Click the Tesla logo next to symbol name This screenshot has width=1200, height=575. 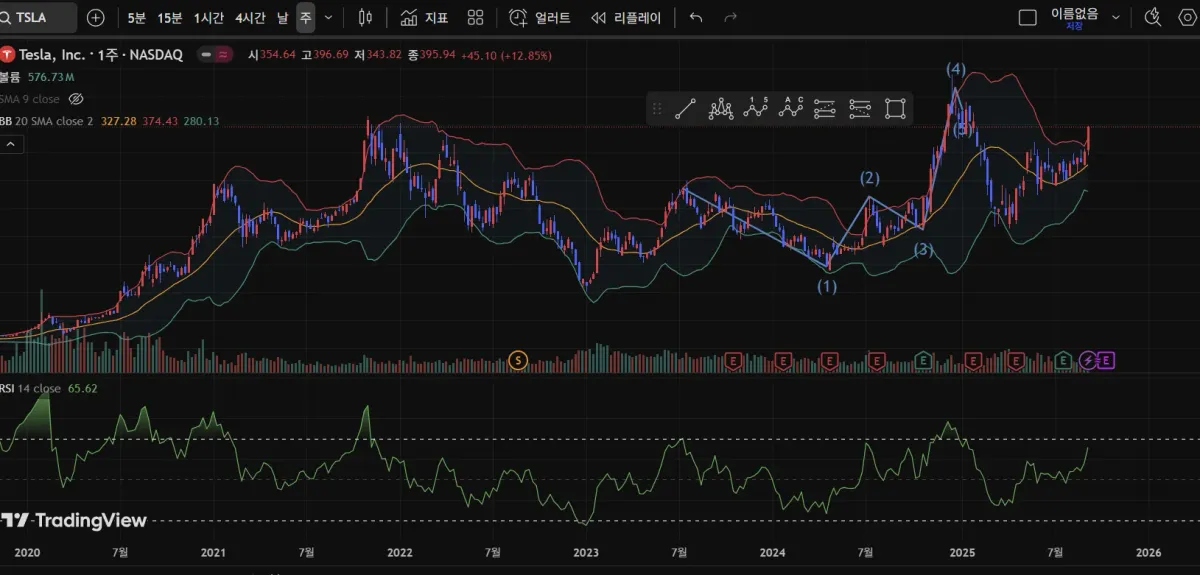(x=8, y=55)
